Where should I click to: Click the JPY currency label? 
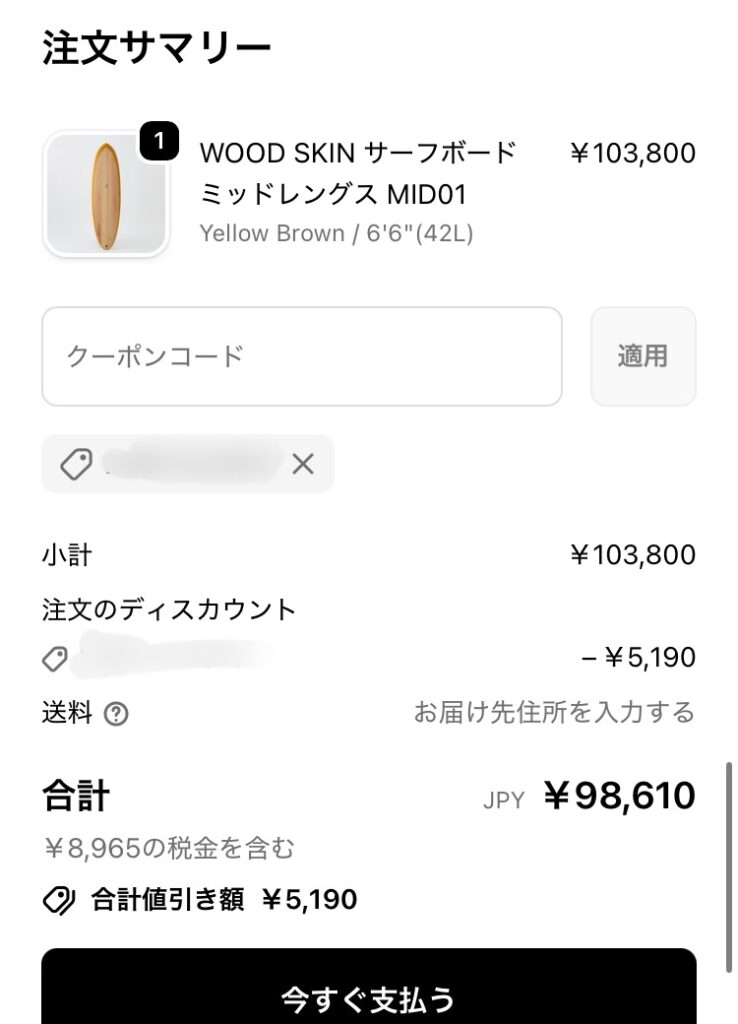pyautogui.click(x=503, y=800)
